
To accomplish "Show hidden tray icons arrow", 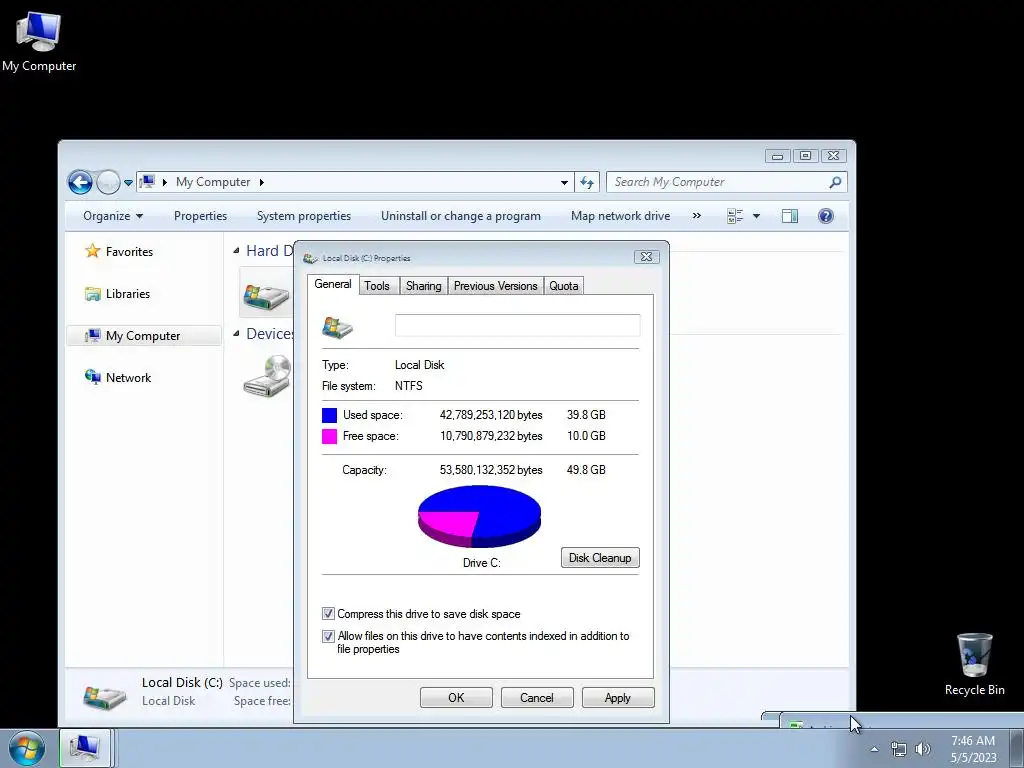I will pos(874,749).
